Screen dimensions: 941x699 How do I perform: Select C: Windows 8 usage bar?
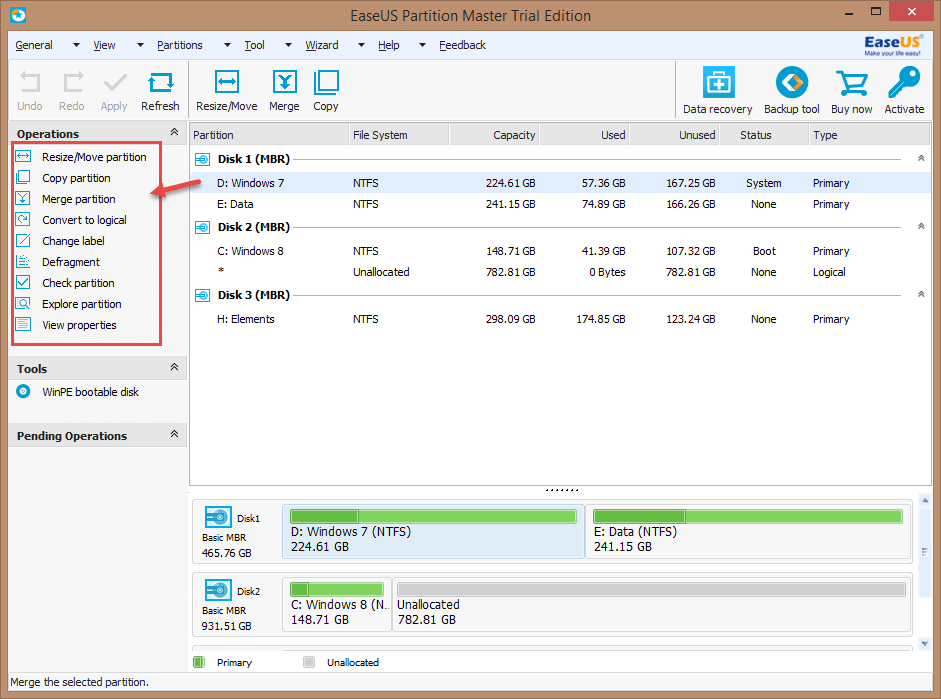[337, 589]
